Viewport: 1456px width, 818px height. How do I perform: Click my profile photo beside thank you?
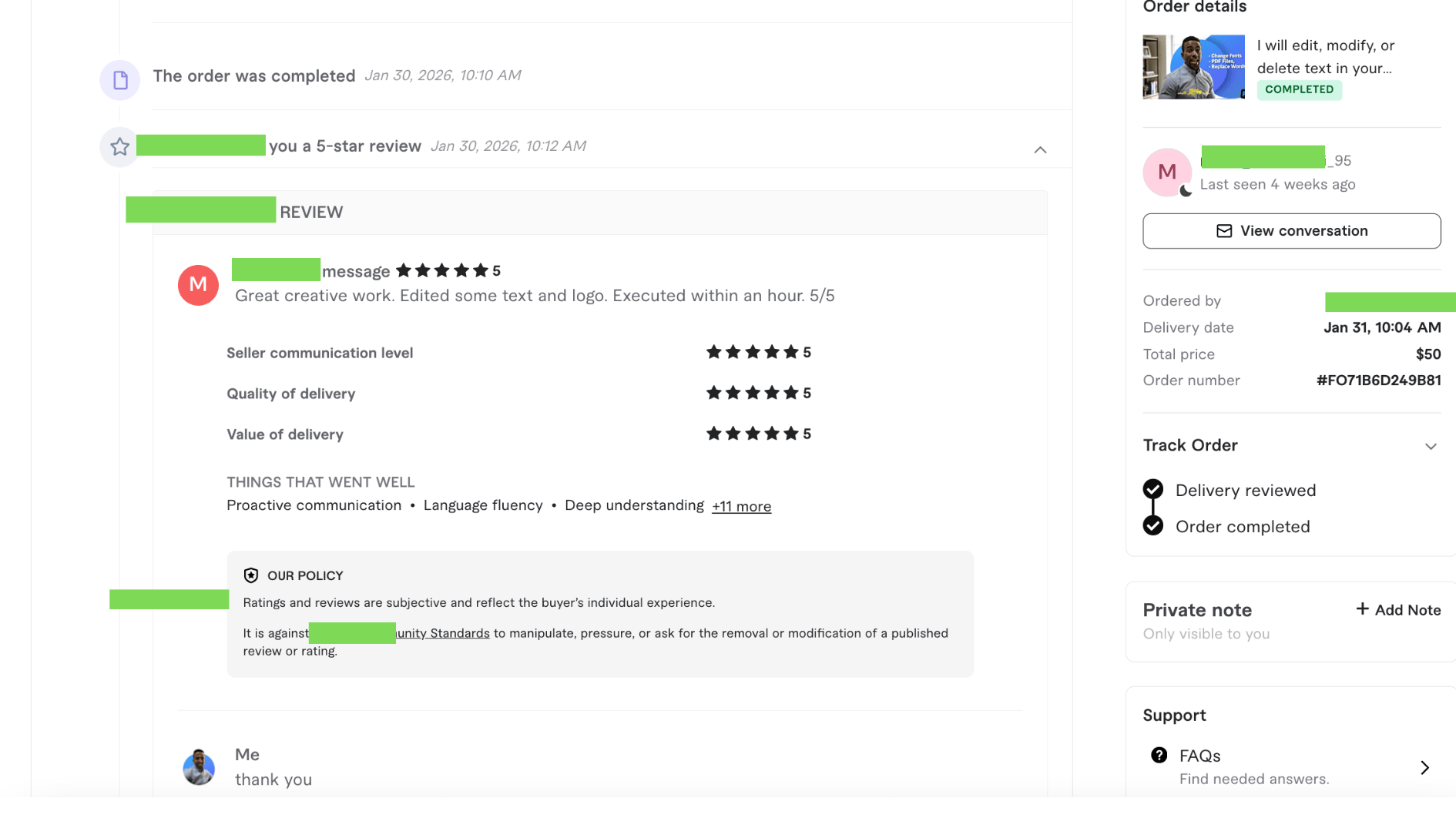click(x=199, y=767)
